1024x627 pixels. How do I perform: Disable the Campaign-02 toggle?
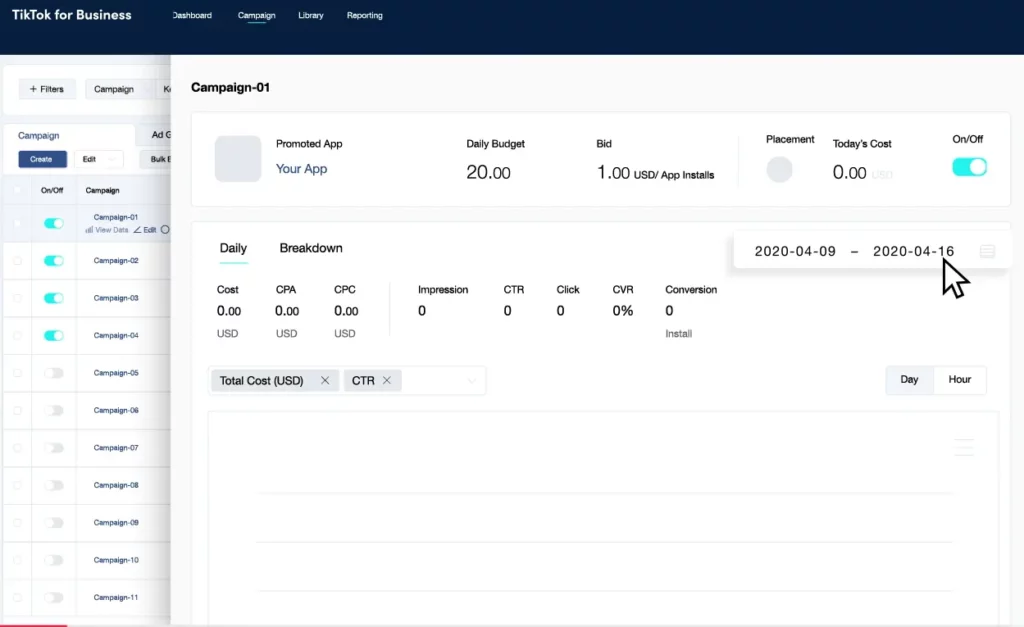[x=54, y=261]
